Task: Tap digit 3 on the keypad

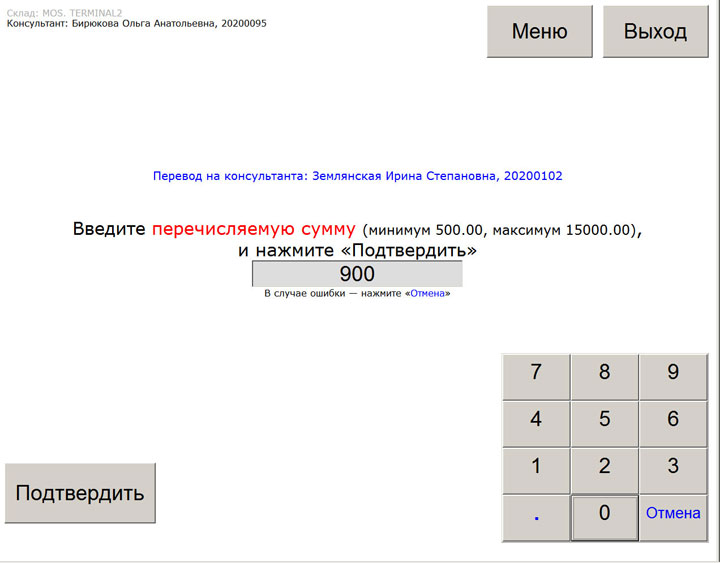Action: point(673,471)
